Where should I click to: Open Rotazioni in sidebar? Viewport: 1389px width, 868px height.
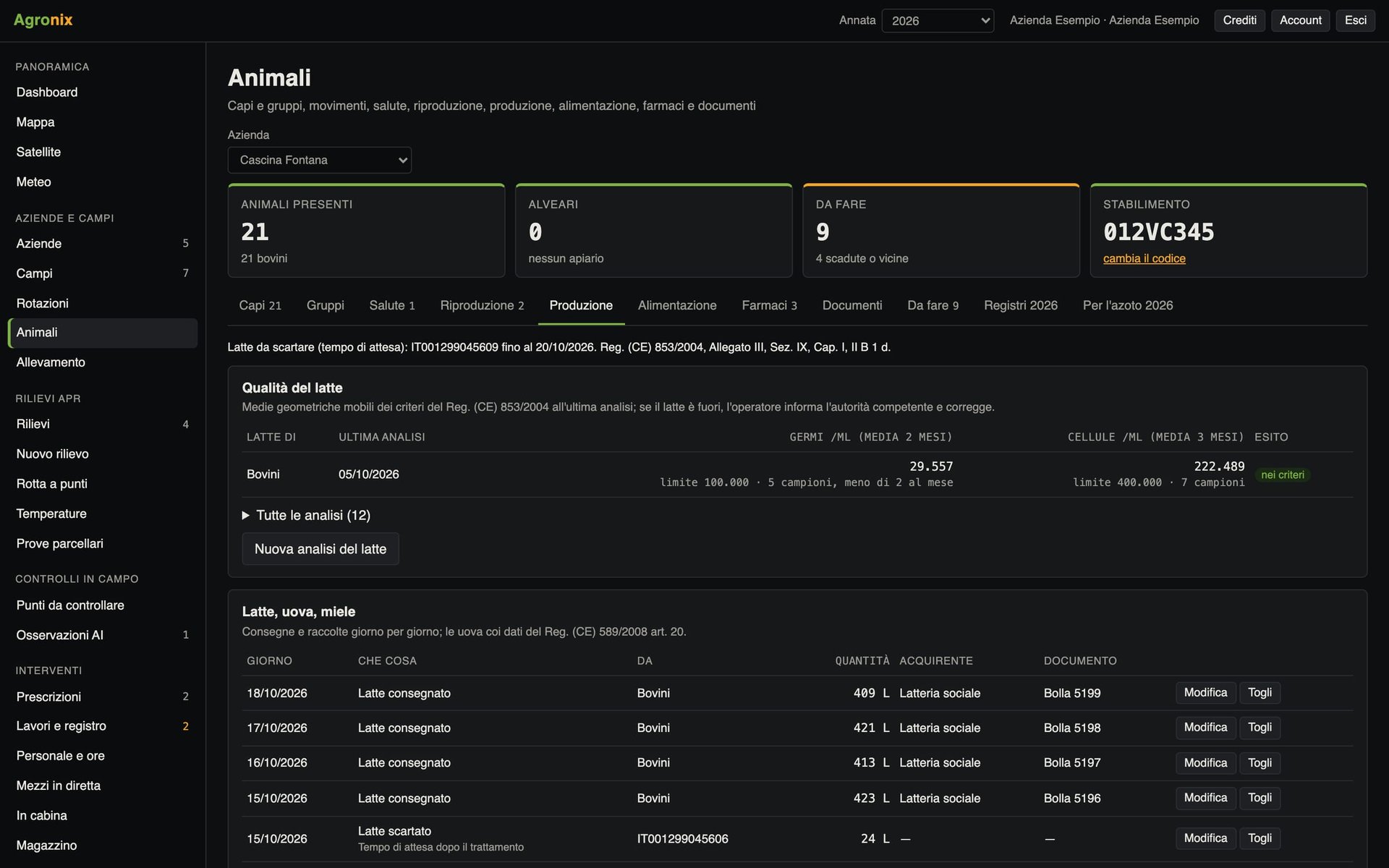coord(102,303)
